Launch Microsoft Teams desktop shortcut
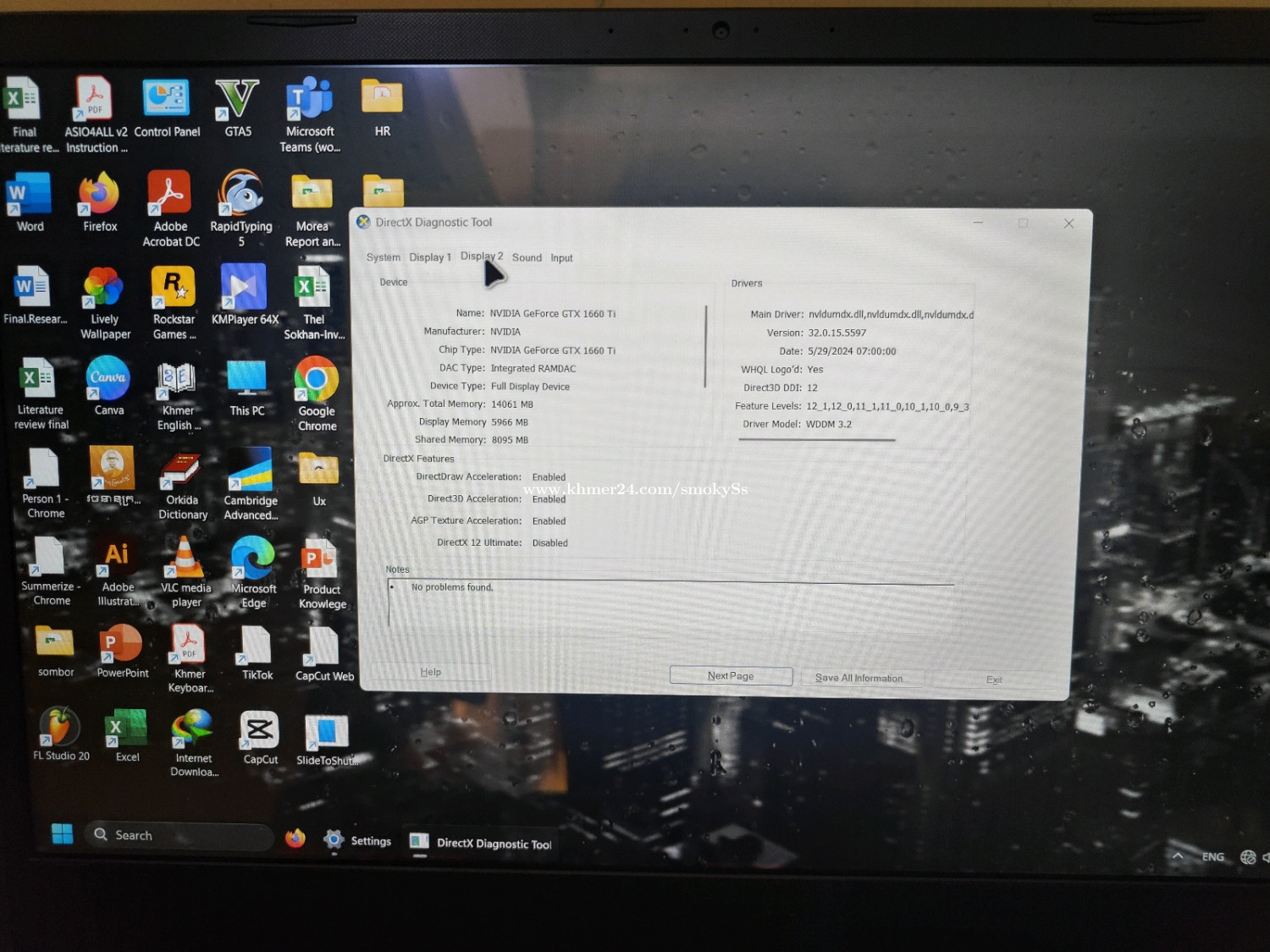 [310, 114]
